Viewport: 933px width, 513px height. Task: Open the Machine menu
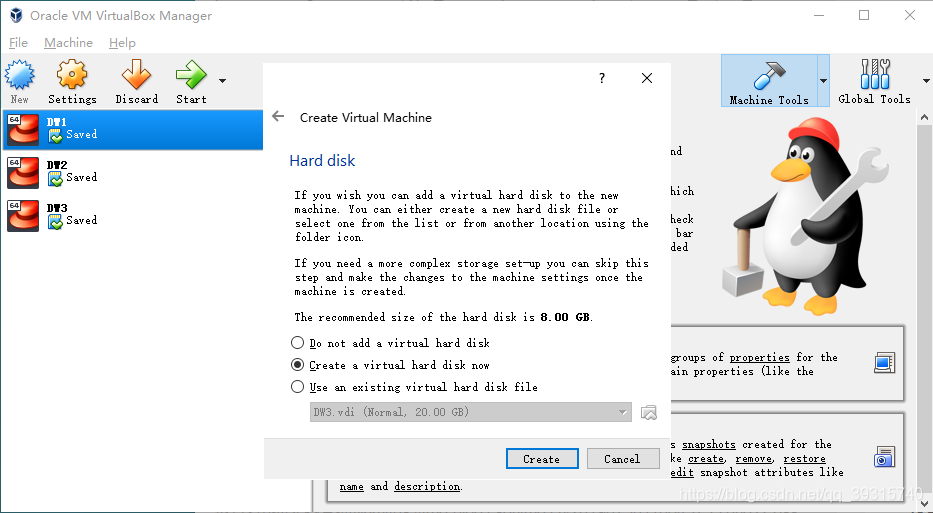tap(68, 43)
